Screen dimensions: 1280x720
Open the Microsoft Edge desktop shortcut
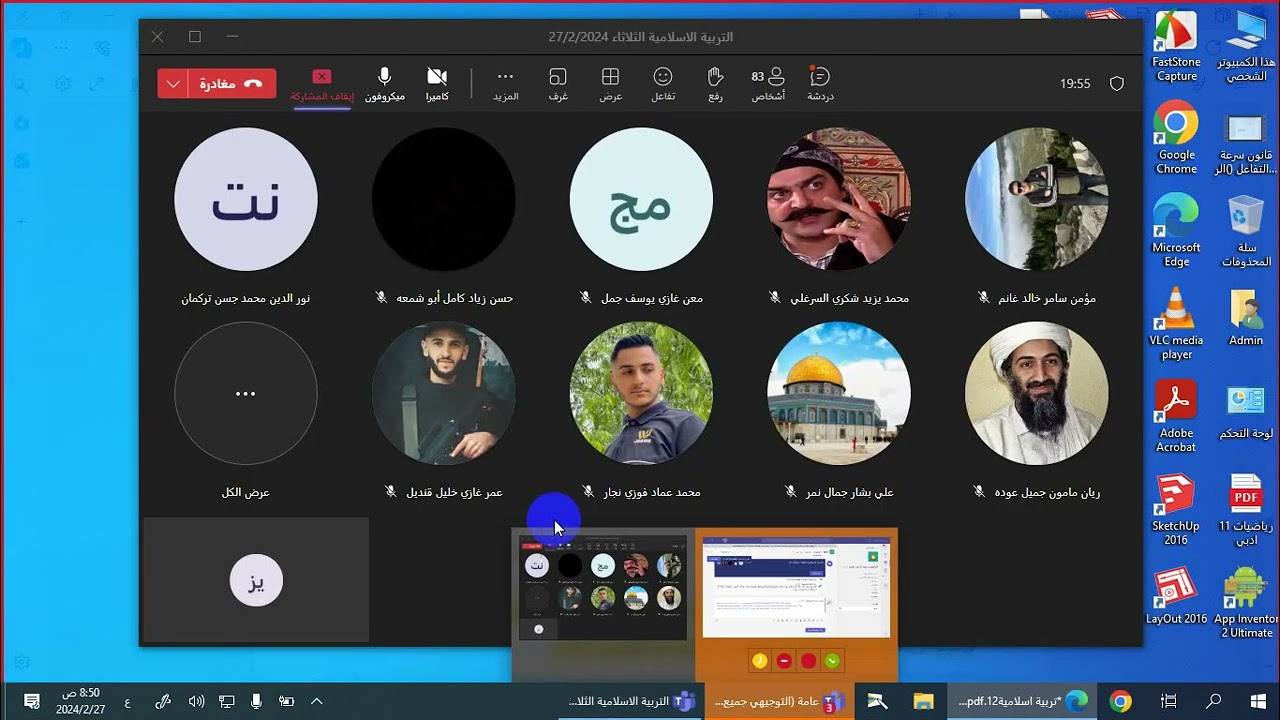1177,232
